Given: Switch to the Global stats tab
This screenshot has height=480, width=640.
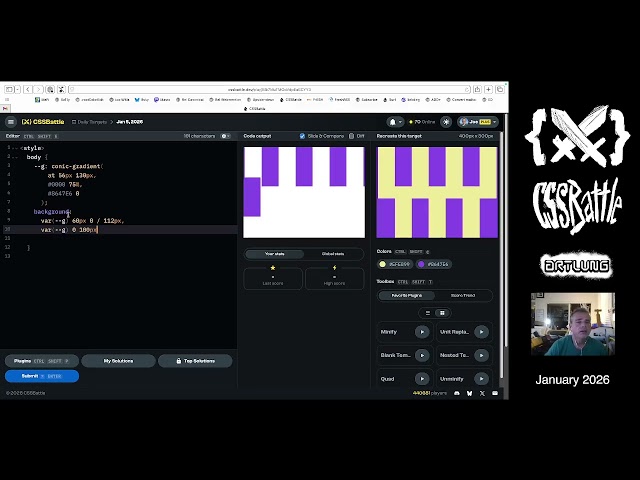Looking at the screenshot, I should pos(333,254).
